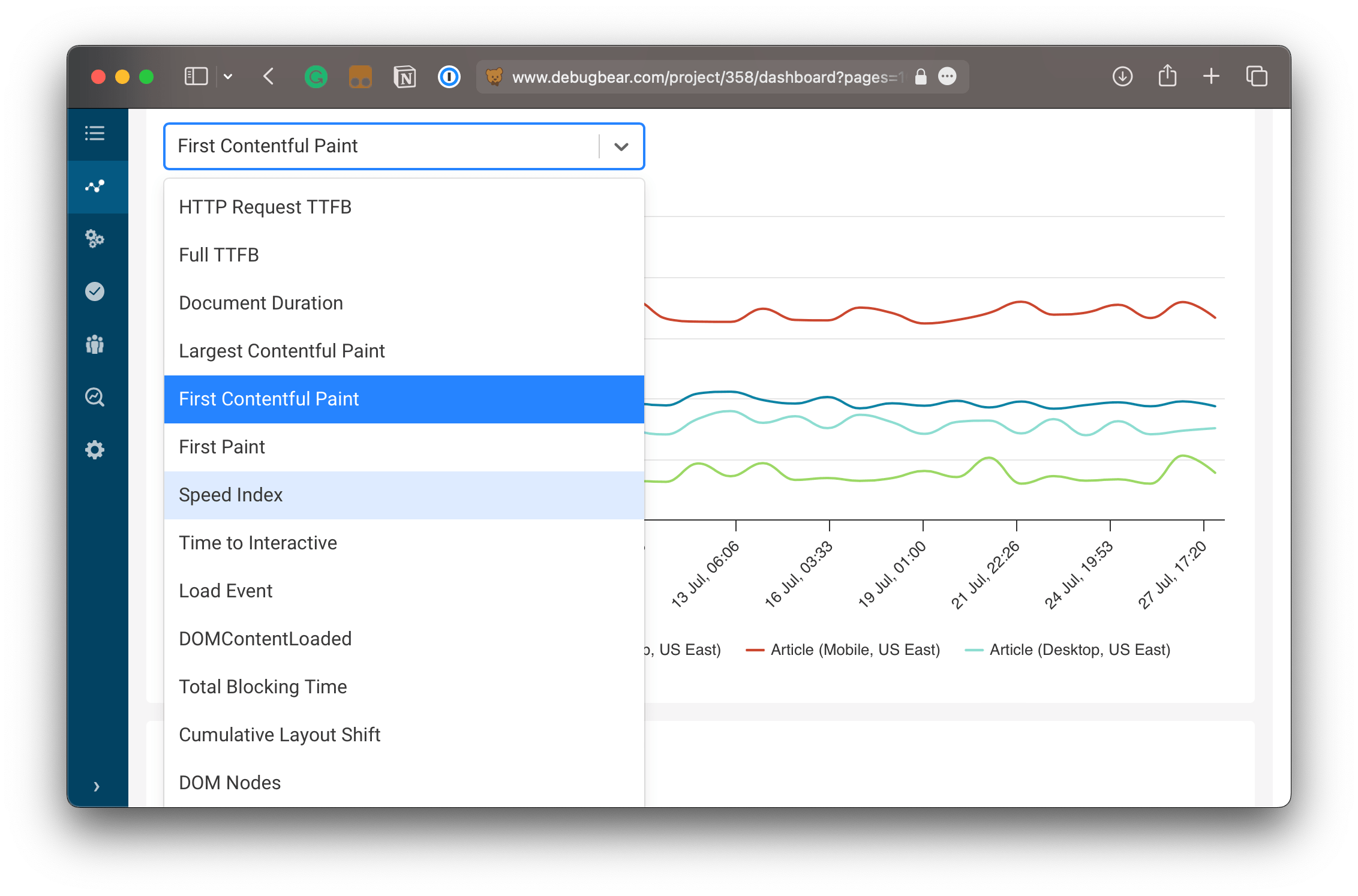Open the trend chart dashboard sidebar icon
The width and height of the screenshot is (1358, 896).
(x=96, y=186)
